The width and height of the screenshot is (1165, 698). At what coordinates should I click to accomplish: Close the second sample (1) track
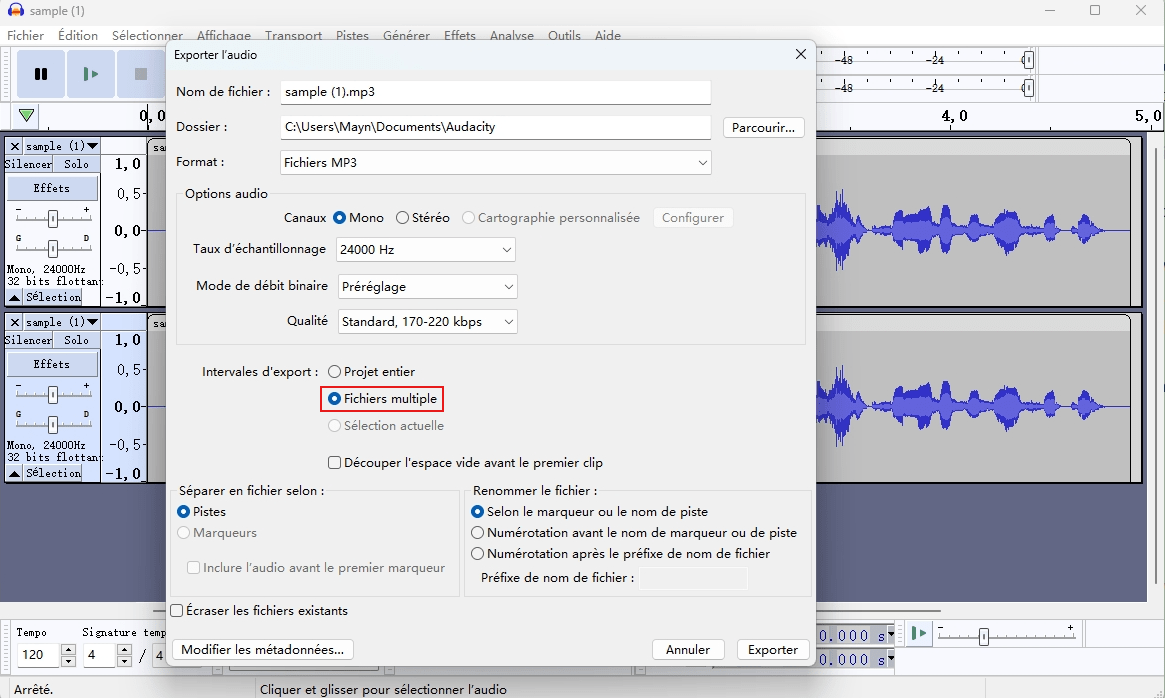14,322
